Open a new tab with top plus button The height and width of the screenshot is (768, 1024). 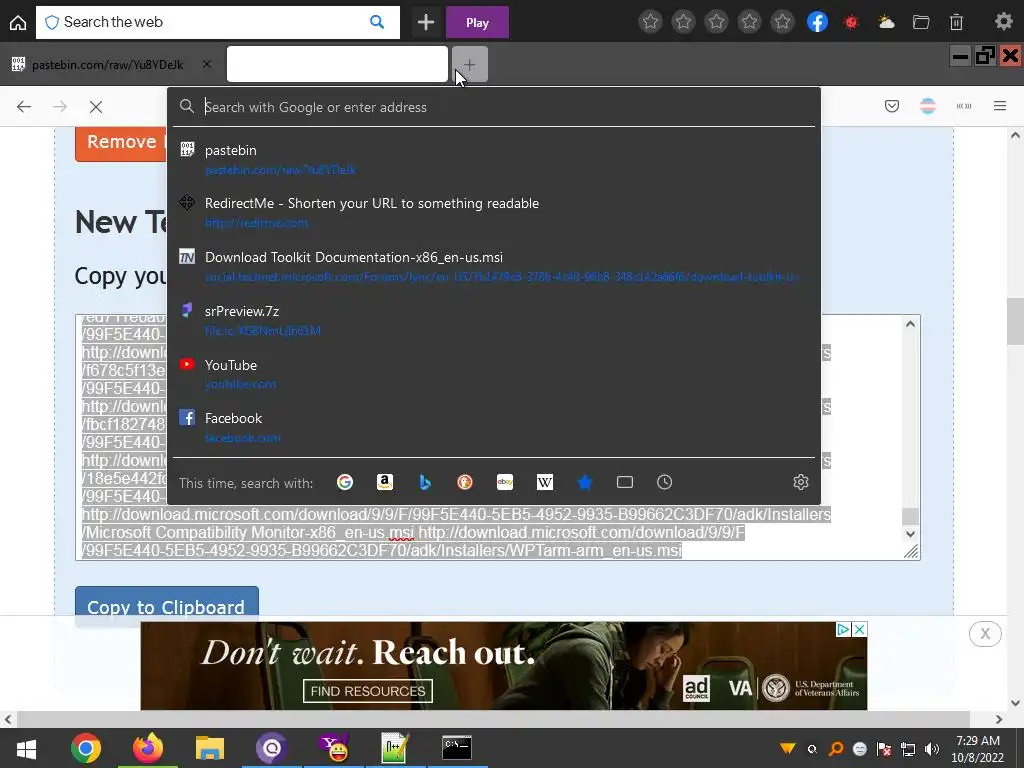426,23
